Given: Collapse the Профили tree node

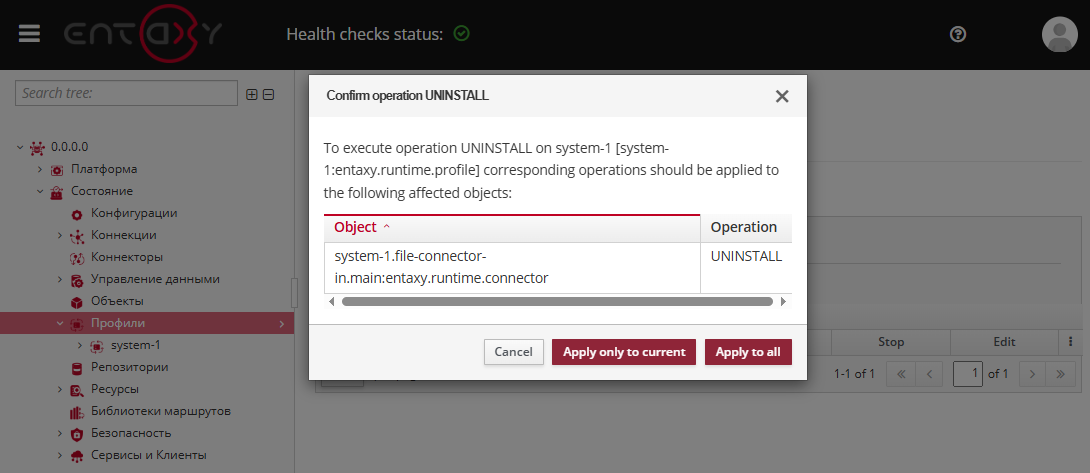Looking at the screenshot, I should pos(60,323).
